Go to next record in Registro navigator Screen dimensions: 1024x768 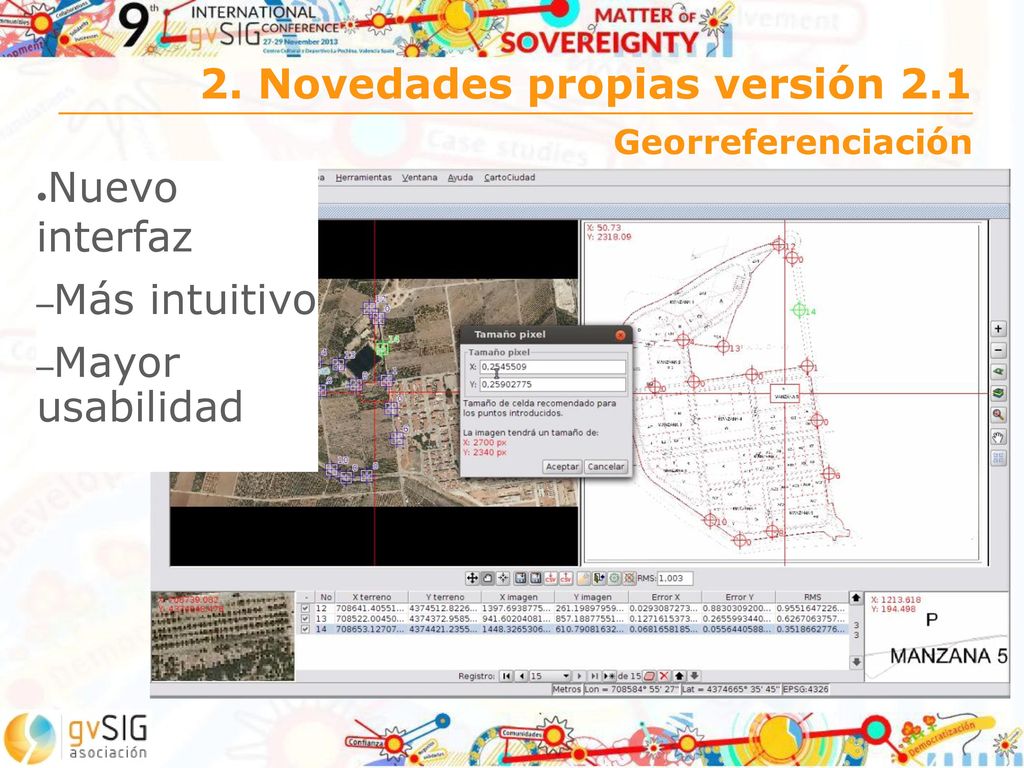click(579, 676)
